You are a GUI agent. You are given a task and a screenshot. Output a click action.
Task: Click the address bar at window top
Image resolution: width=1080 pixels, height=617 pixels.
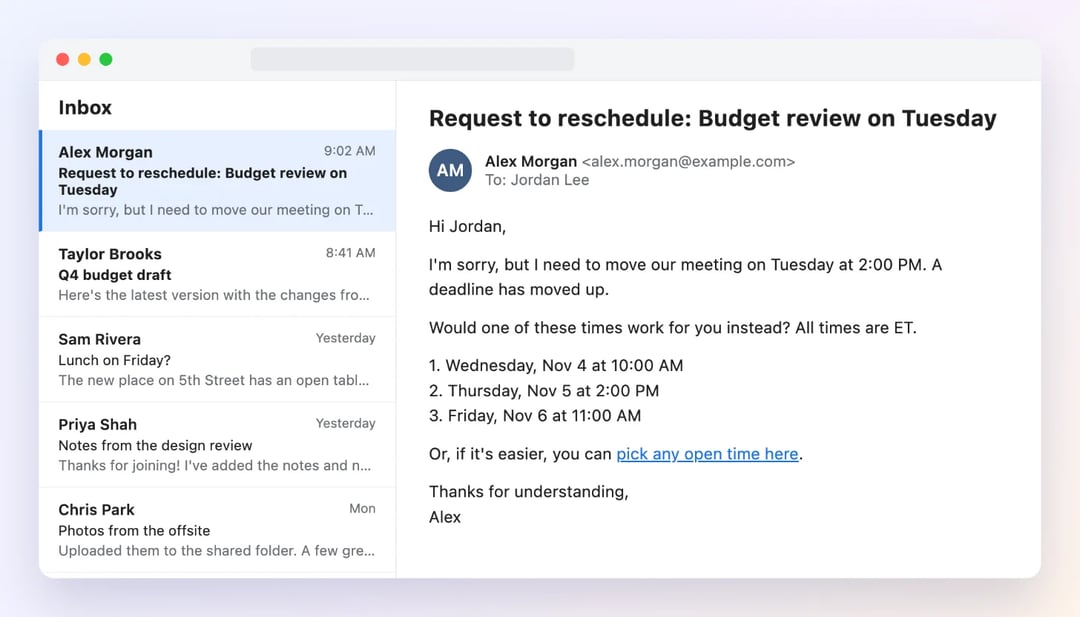pyautogui.click(x=412, y=59)
